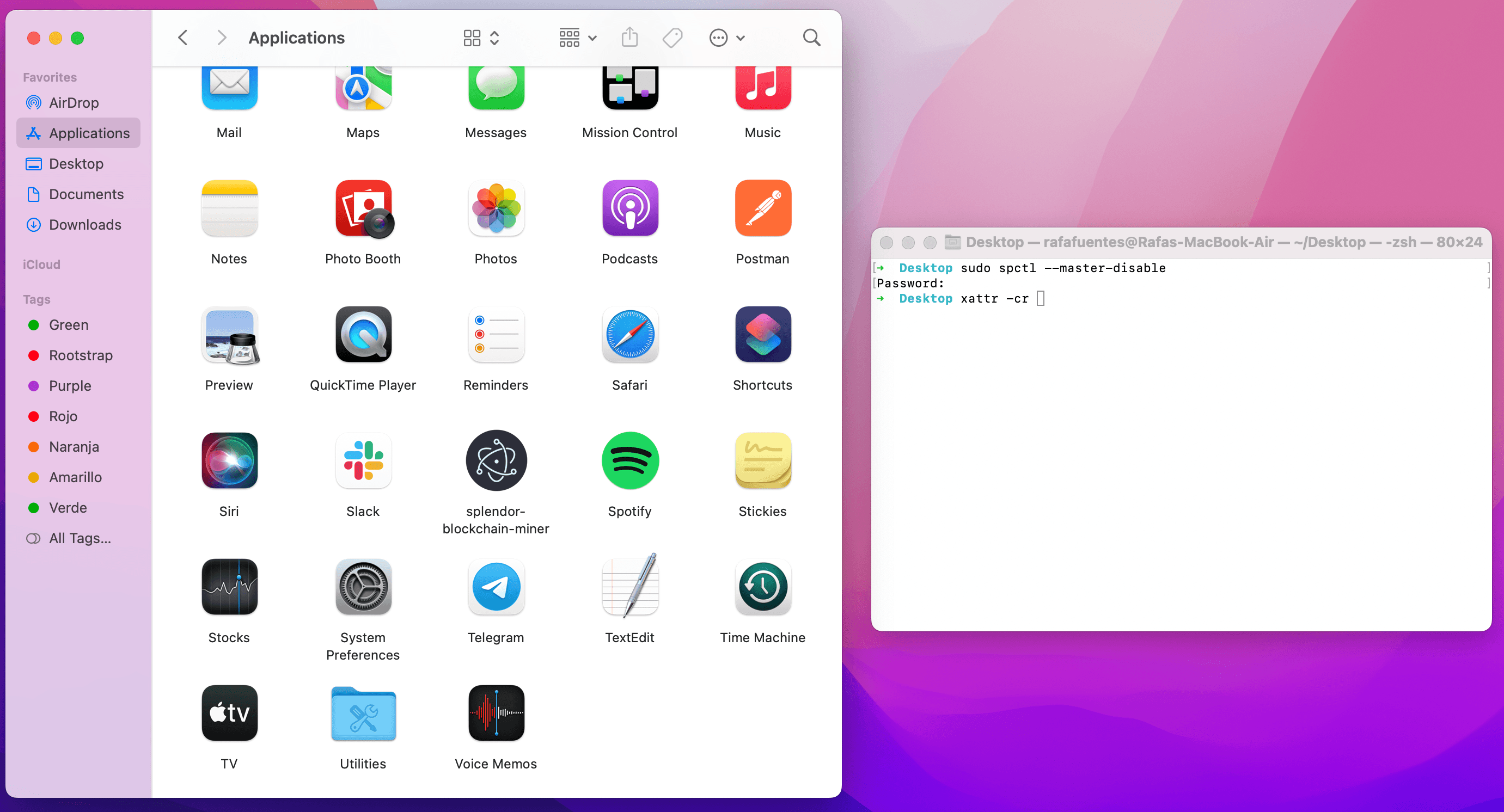
Task: Filter by the Rojo tag
Action: point(78,416)
